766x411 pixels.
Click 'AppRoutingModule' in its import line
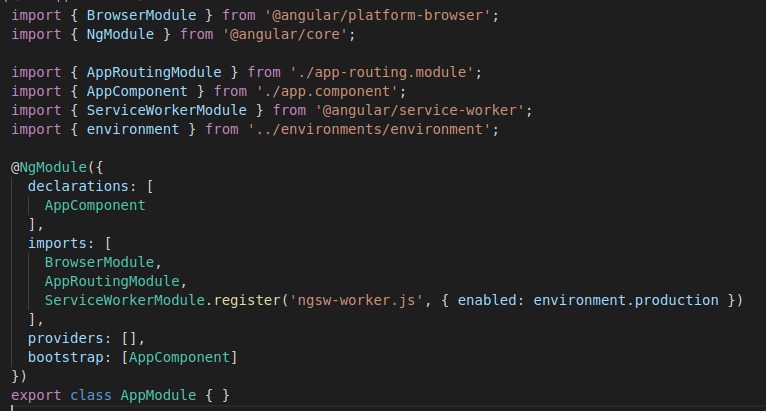pos(154,72)
